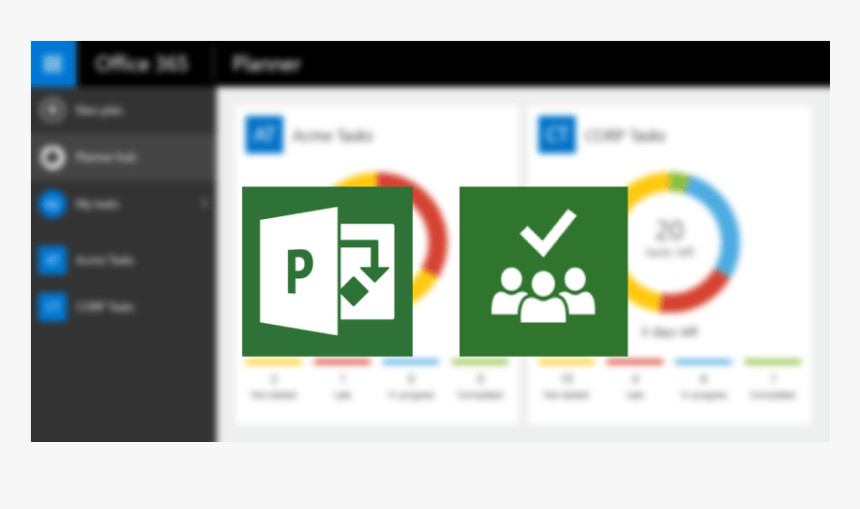Click In progress label in CORP Tasks card
The width and height of the screenshot is (860, 509).
coord(704,395)
